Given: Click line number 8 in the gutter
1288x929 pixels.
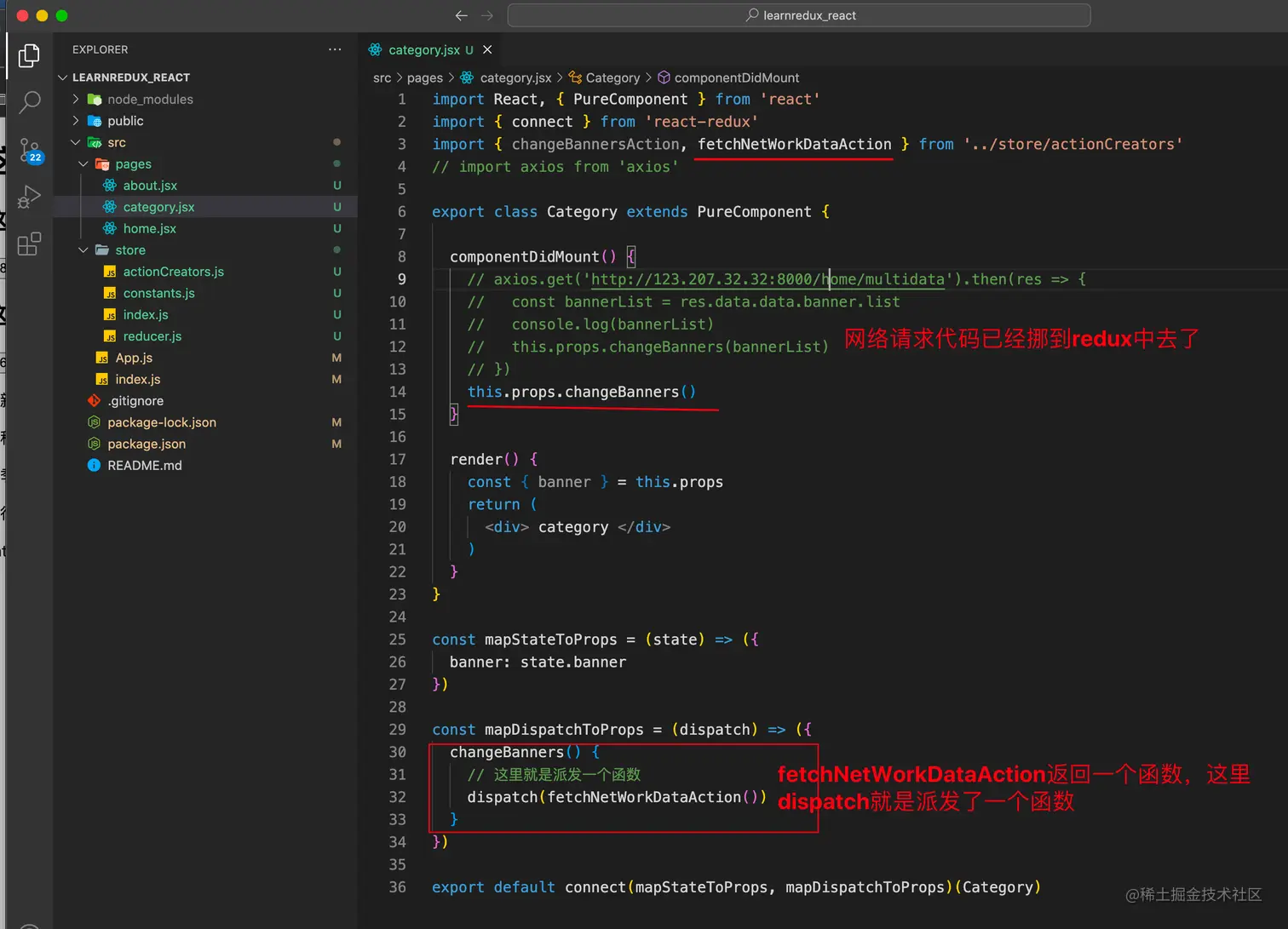Looking at the screenshot, I should (401, 256).
